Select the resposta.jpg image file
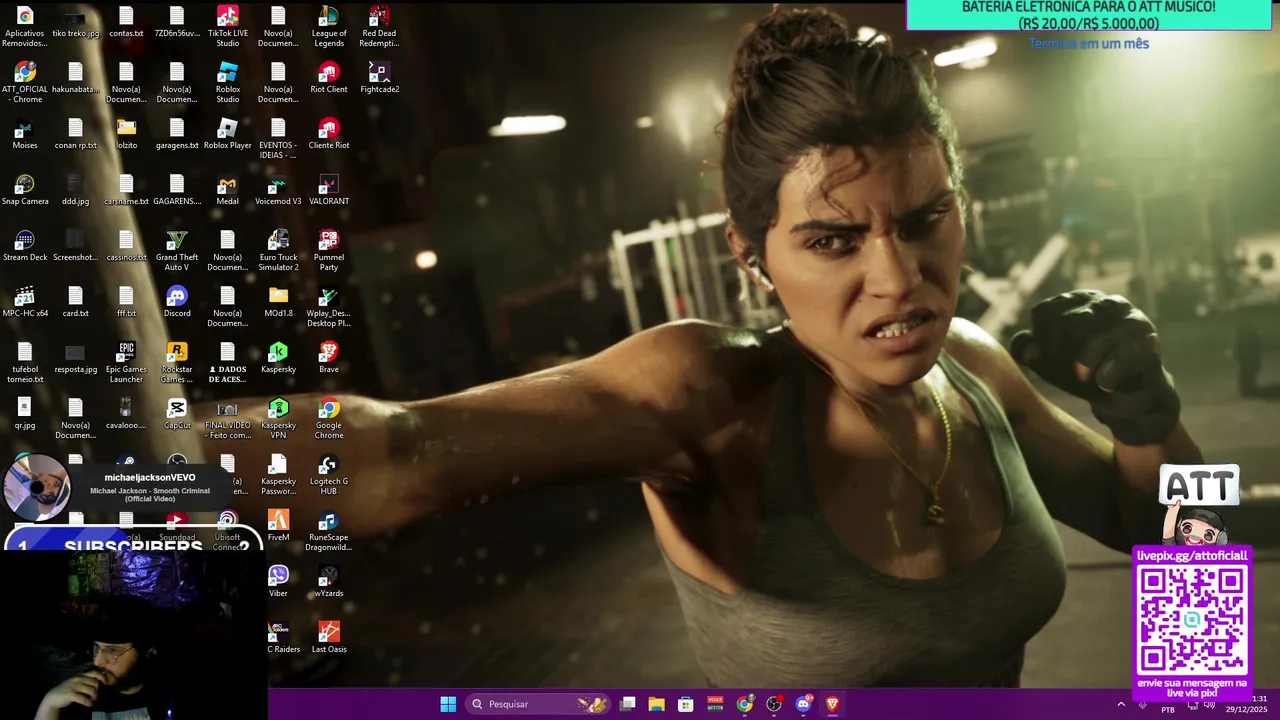 pos(75,358)
